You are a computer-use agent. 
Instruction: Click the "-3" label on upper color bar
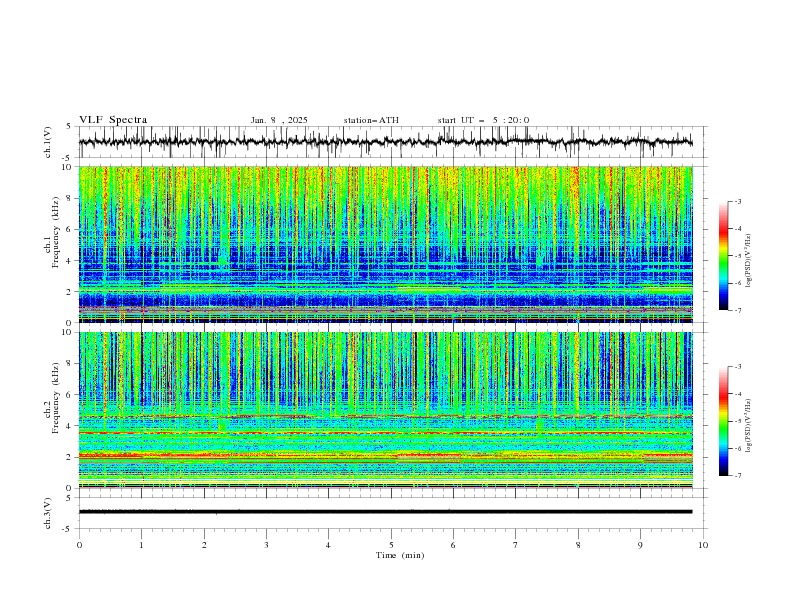737,201
